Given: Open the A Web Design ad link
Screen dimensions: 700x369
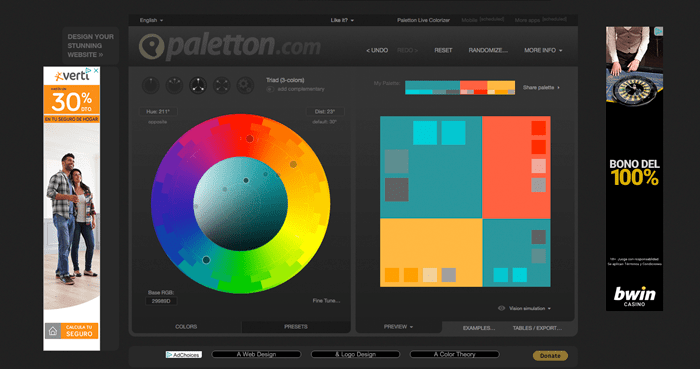Looking at the screenshot, I should click(x=256, y=354).
